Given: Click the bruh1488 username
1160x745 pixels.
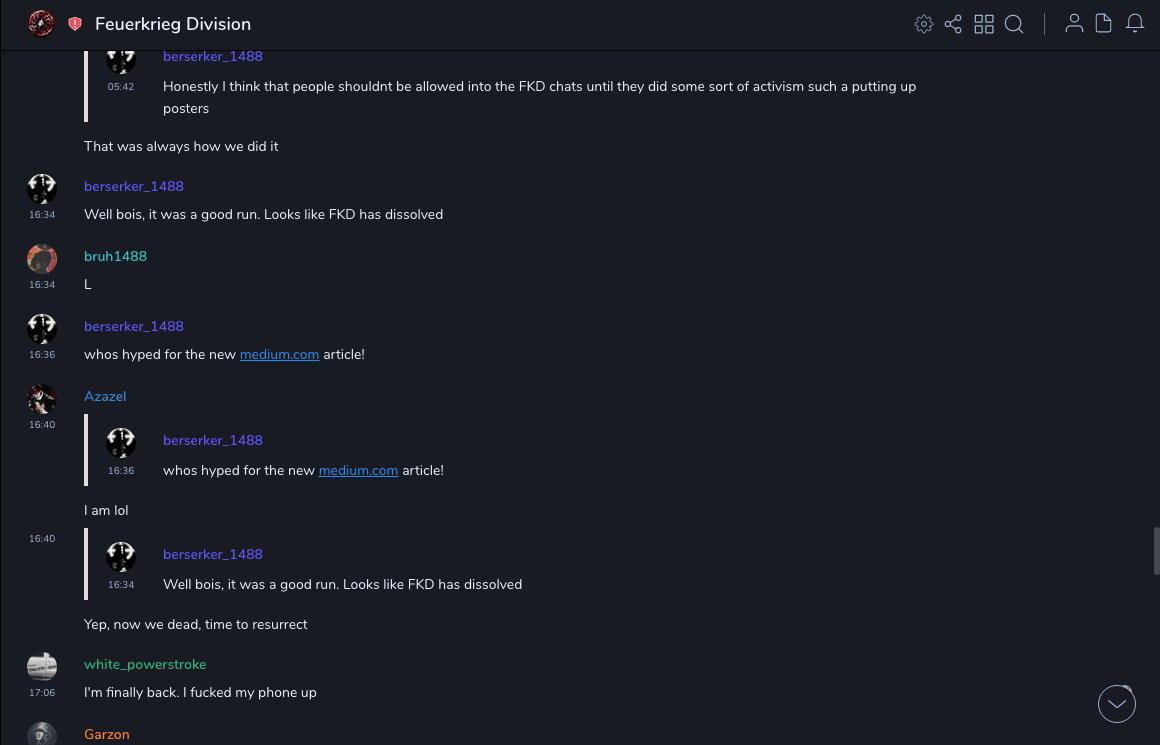Looking at the screenshot, I should pyautogui.click(x=115, y=256).
